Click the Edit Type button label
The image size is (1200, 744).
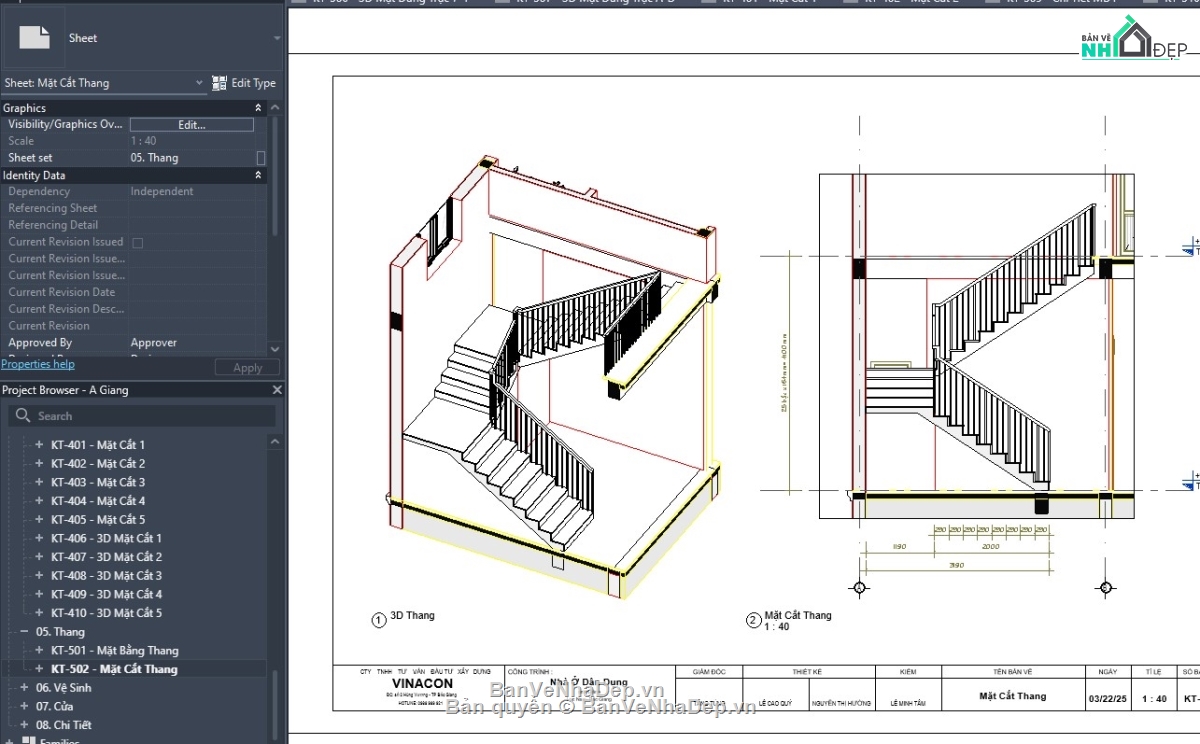tap(253, 83)
